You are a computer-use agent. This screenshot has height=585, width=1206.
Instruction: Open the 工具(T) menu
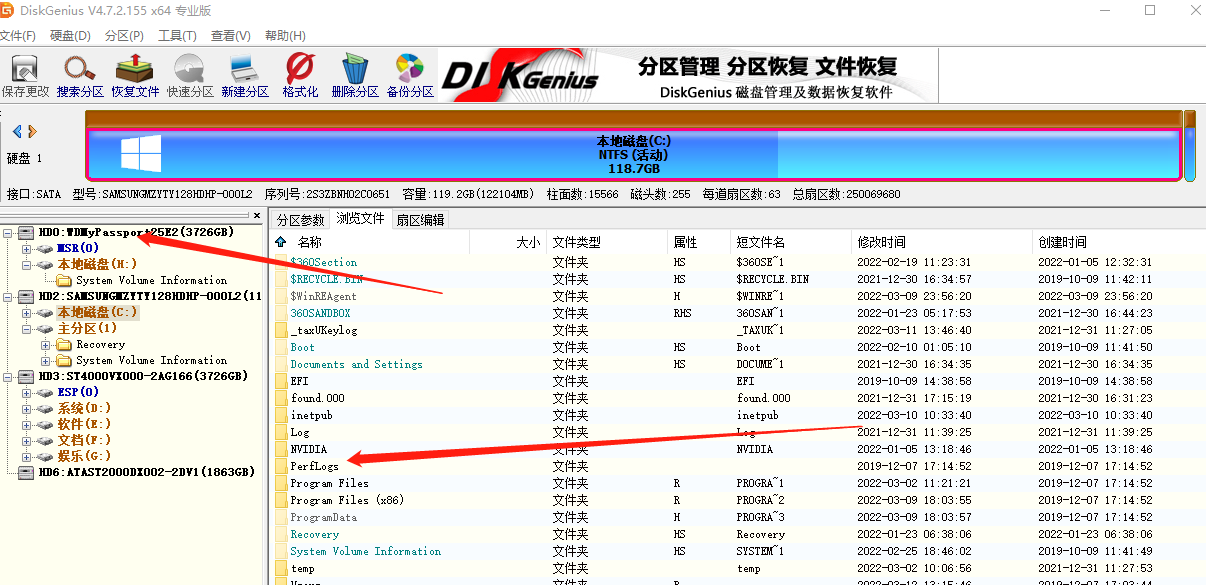[x=177, y=36]
